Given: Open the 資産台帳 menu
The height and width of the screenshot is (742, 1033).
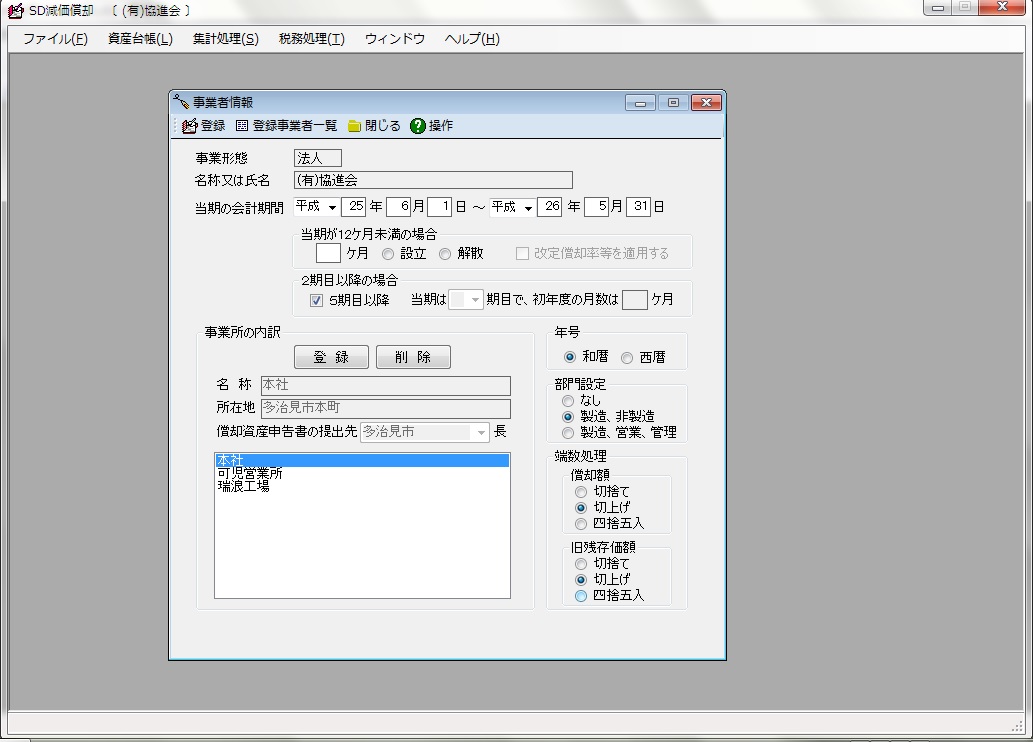Looking at the screenshot, I should [x=140, y=39].
